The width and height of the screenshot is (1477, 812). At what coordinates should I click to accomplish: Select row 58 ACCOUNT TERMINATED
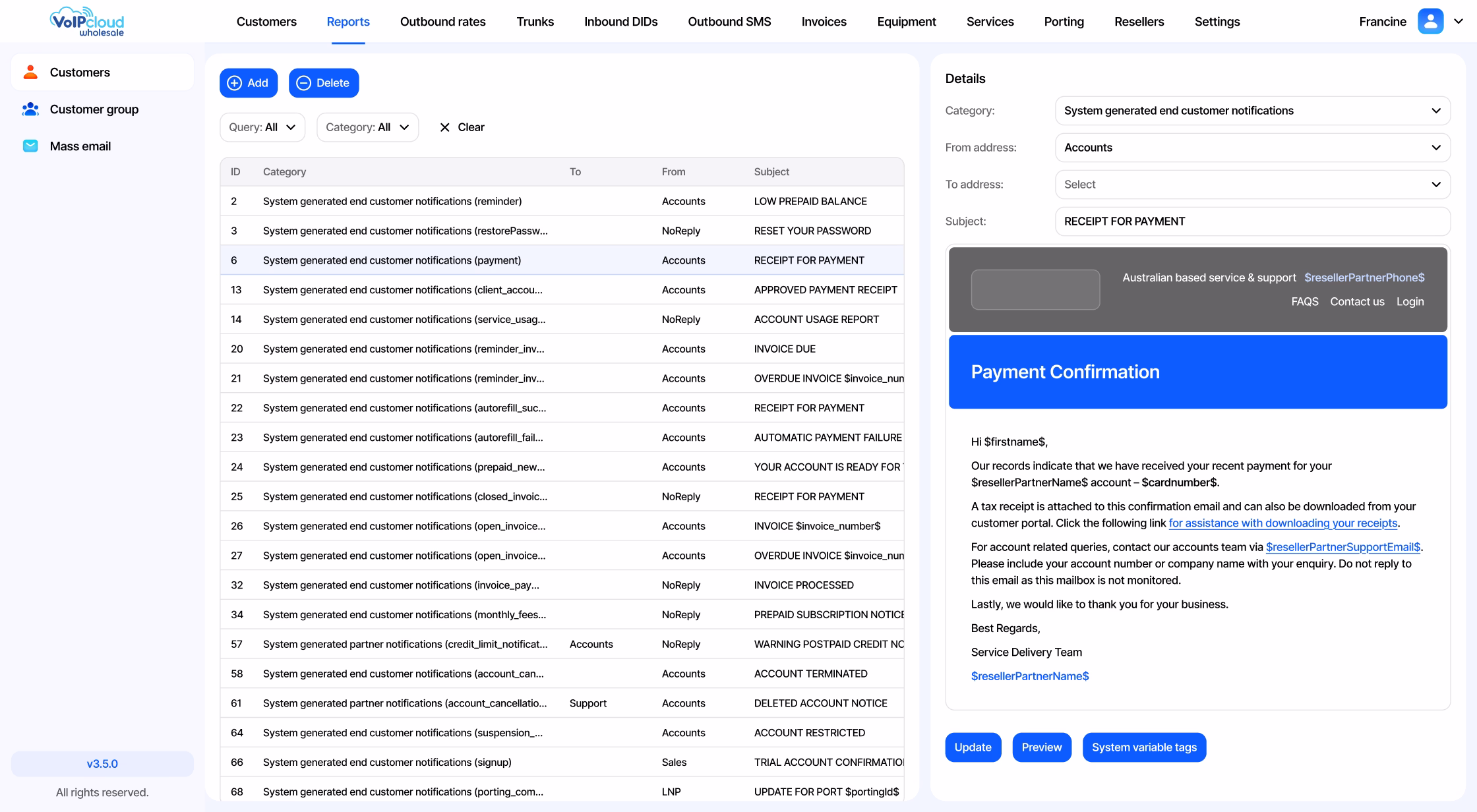[562, 674]
